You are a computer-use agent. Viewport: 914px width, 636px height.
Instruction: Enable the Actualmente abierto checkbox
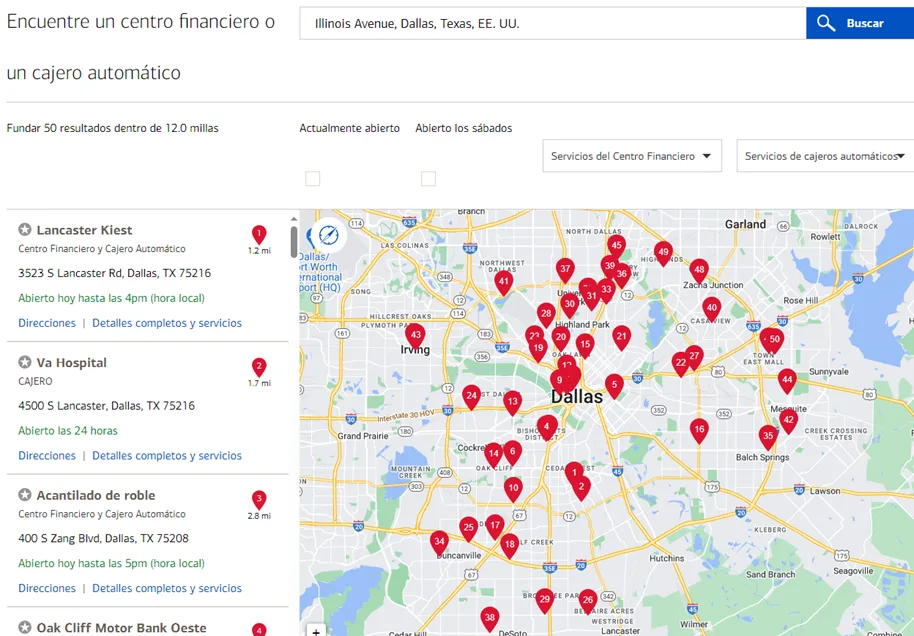point(312,178)
